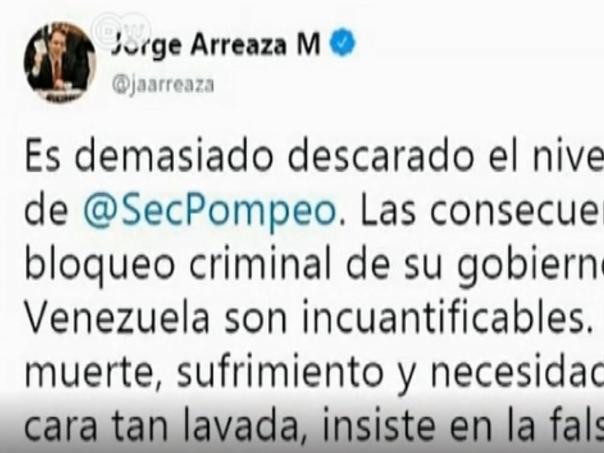The image size is (604, 453).
Task: Select the text "Las consecuen" after the mention
Action: point(482,211)
